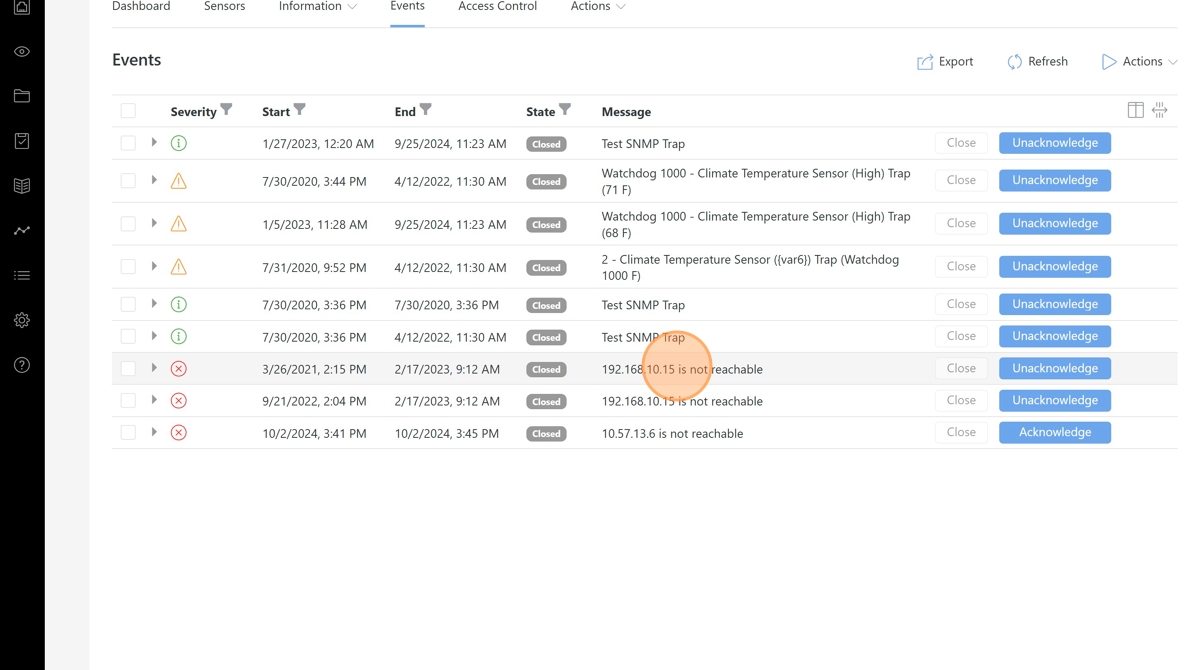Open the Start column filter icon
The height and width of the screenshot is (670, 1200).
300,110
